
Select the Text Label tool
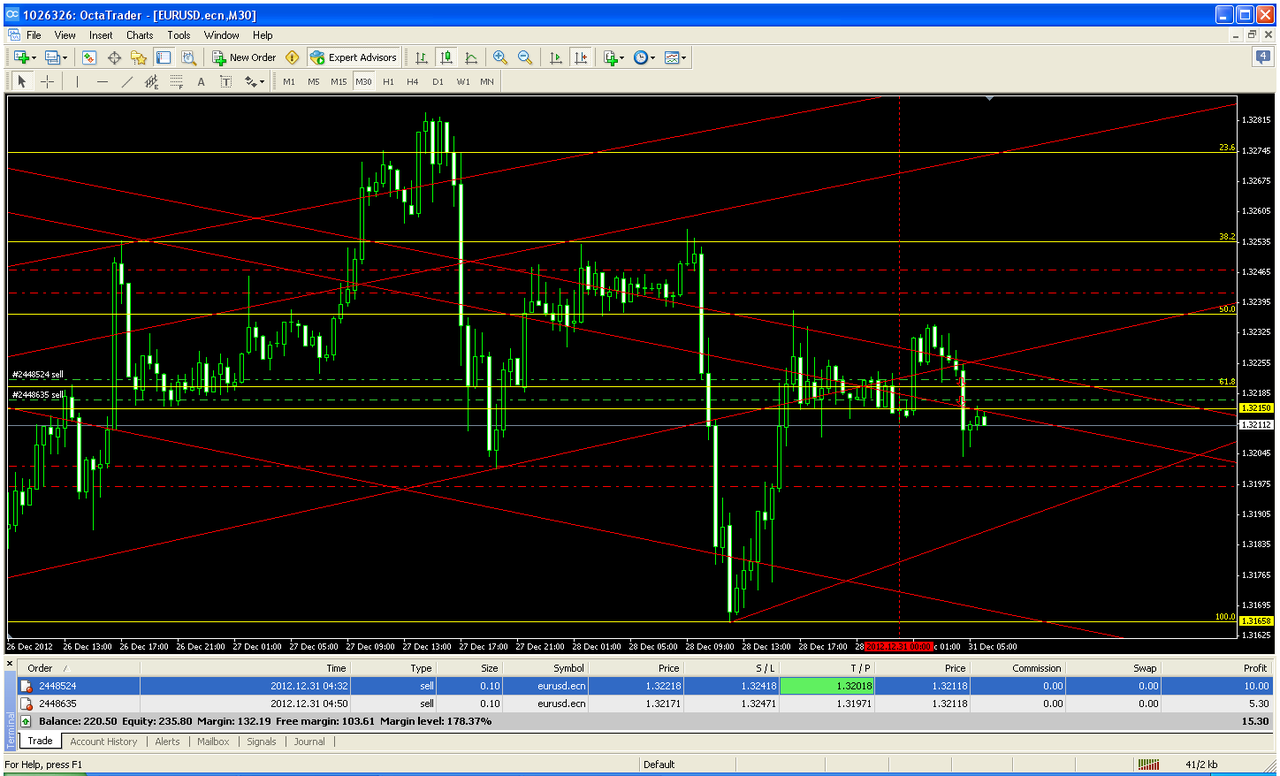pos(226,81)
